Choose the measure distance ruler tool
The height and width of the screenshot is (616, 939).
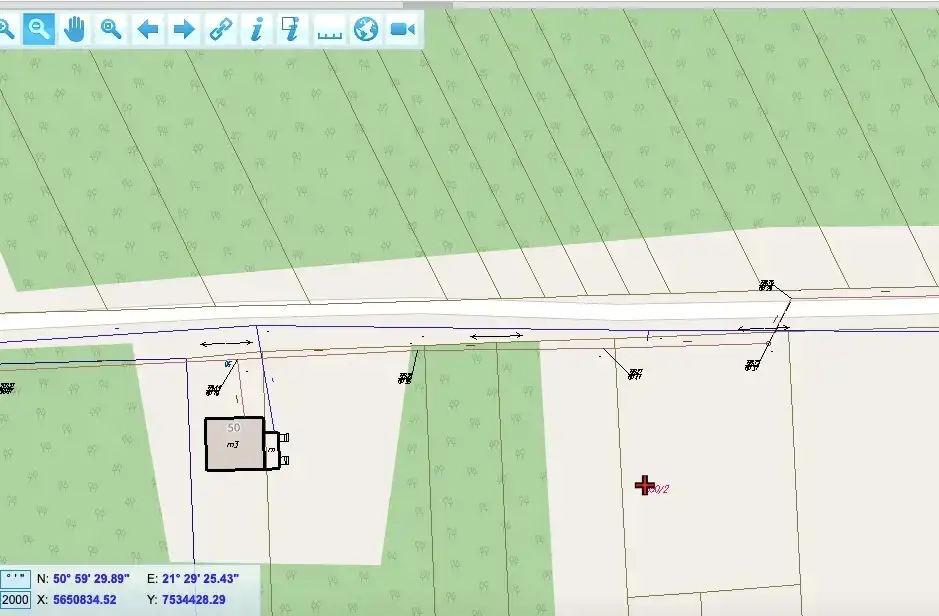point(329,31)
